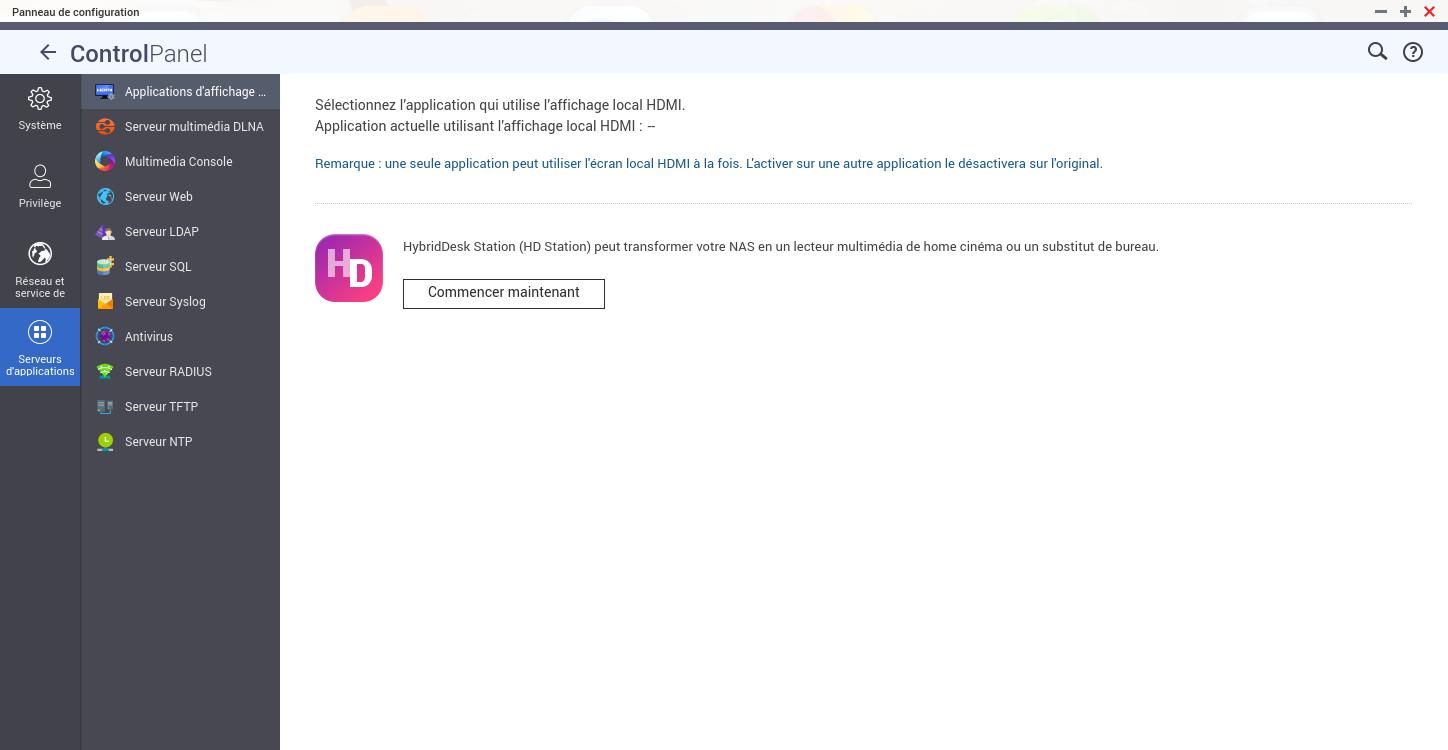Screen dimensions: 1448x750
Task: Go to Serveur NTP page
Action: click(158, 442)
